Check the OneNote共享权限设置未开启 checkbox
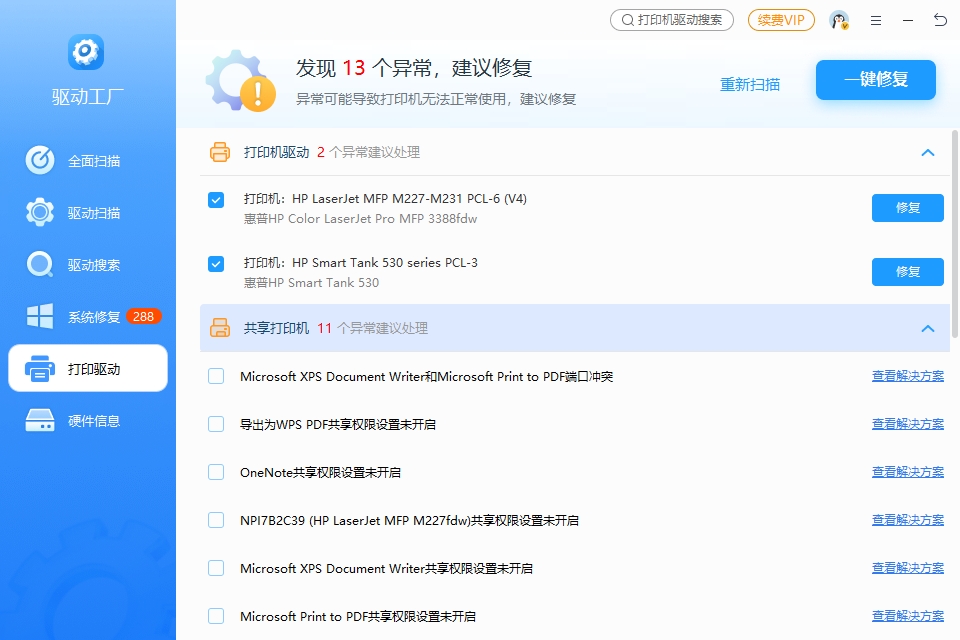Image resolution: width=960 pixels, height=640 pixels. pos(216,472)
